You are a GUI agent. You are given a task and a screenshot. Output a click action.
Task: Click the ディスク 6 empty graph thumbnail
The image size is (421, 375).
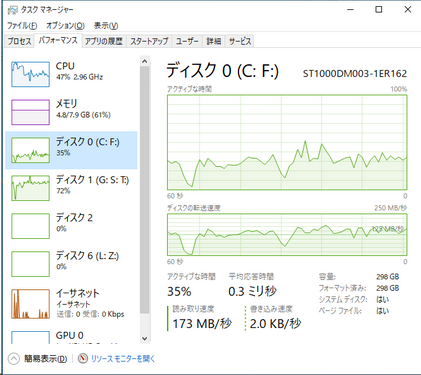[x=30, y=264]
